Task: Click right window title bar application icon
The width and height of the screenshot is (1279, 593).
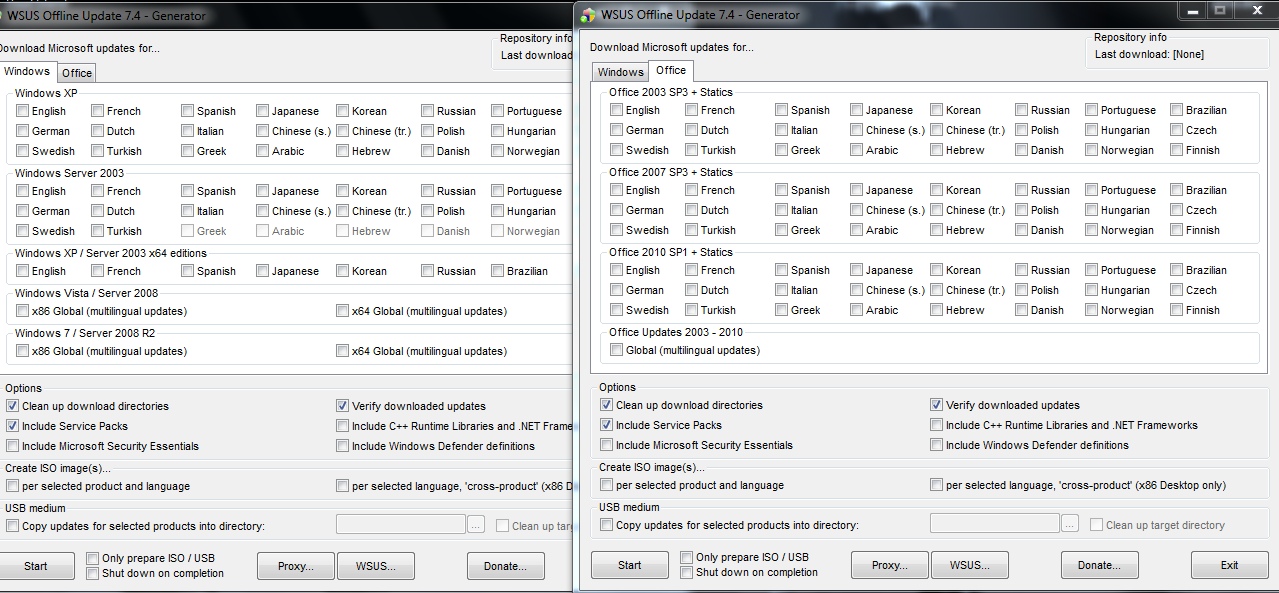Action: 588,15
